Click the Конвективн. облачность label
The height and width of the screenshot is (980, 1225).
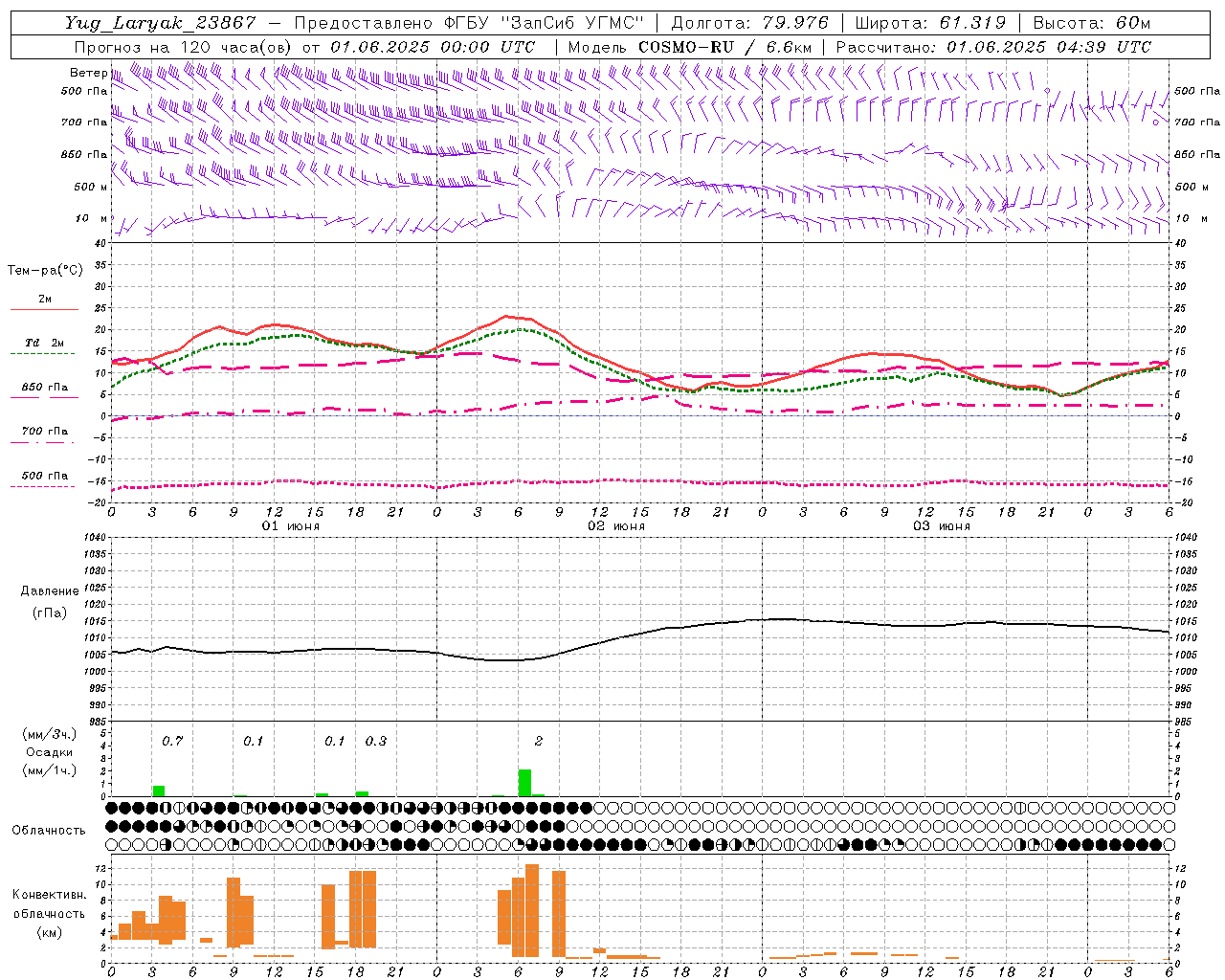click(x=49, y=904)
